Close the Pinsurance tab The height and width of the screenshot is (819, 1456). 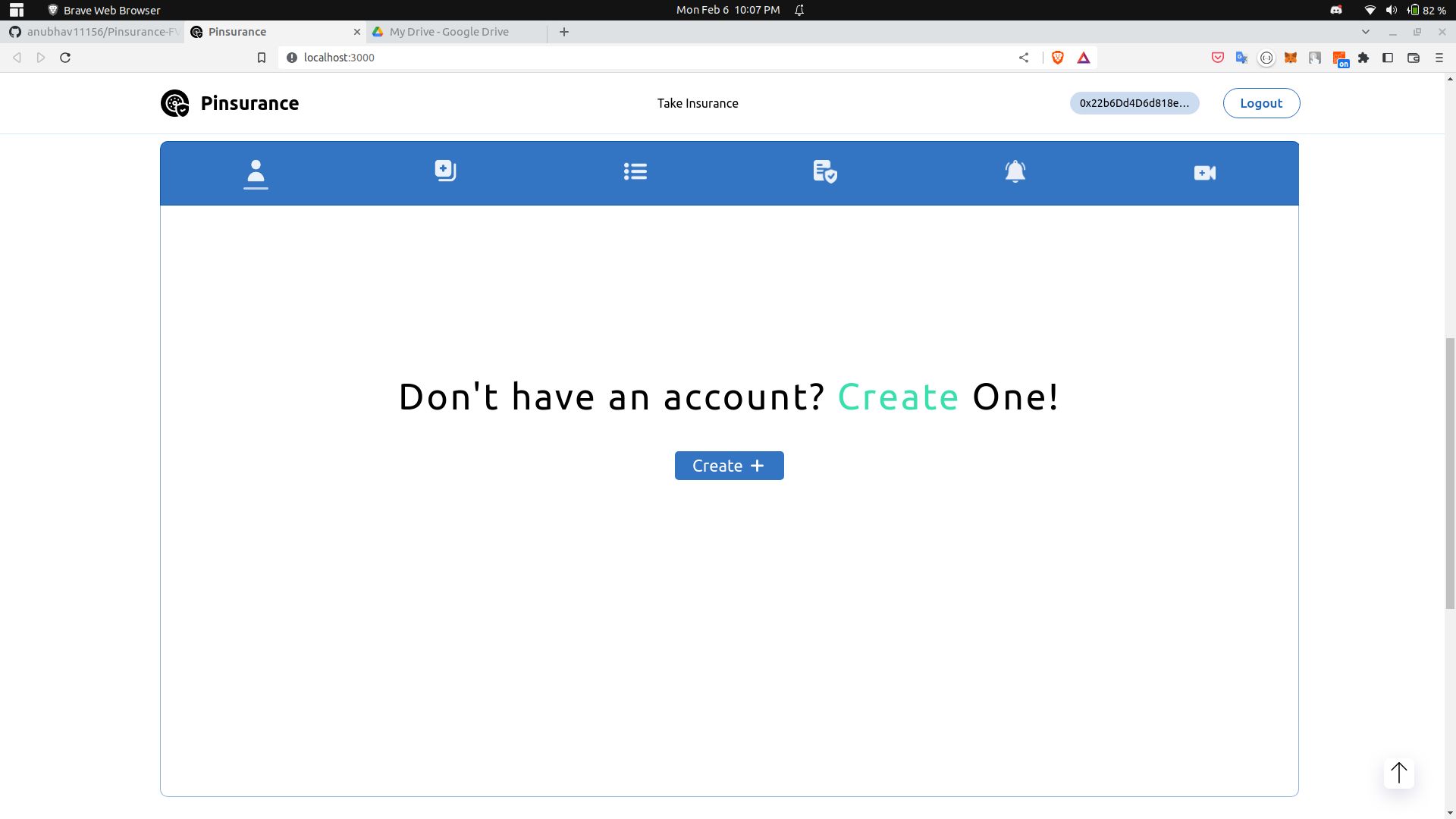tap(357, 32)
